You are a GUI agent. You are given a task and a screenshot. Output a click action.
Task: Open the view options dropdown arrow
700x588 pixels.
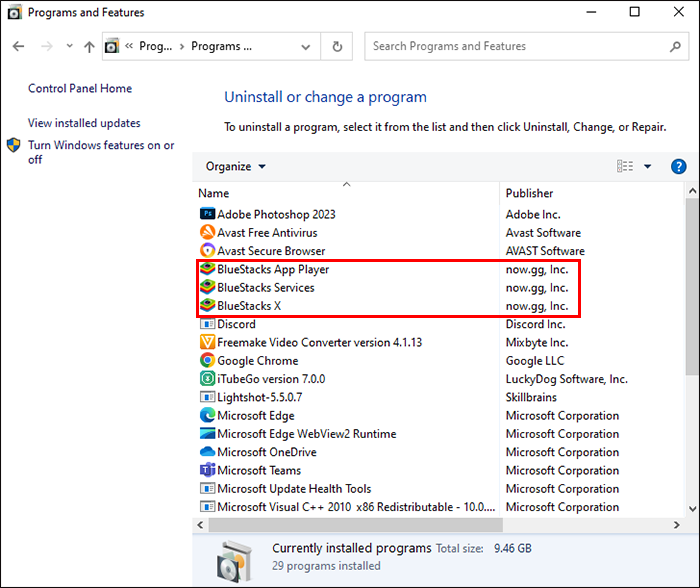pos(648,167)
